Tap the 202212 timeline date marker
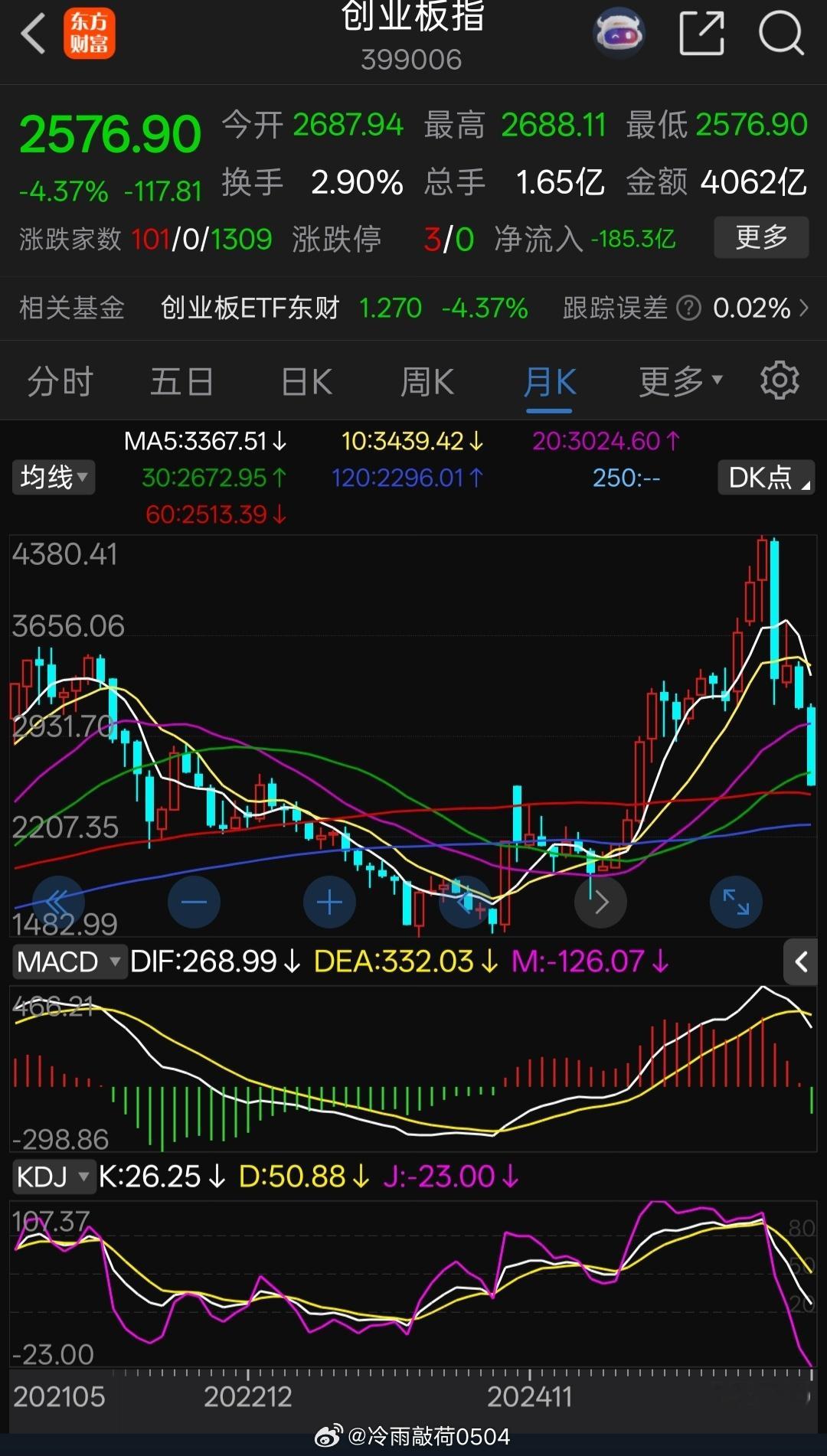 [x=248, y=1396]
